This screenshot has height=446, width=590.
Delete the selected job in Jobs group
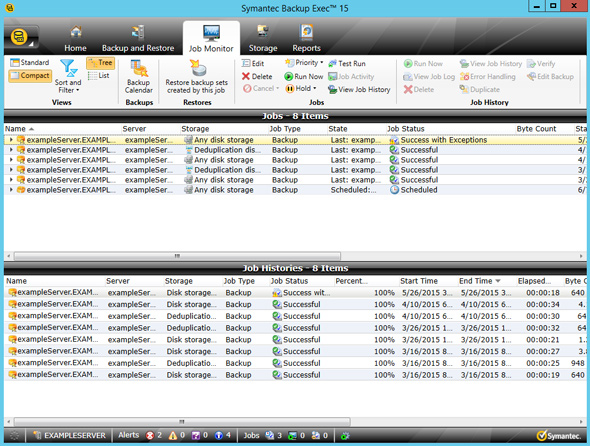click(257, 76)
